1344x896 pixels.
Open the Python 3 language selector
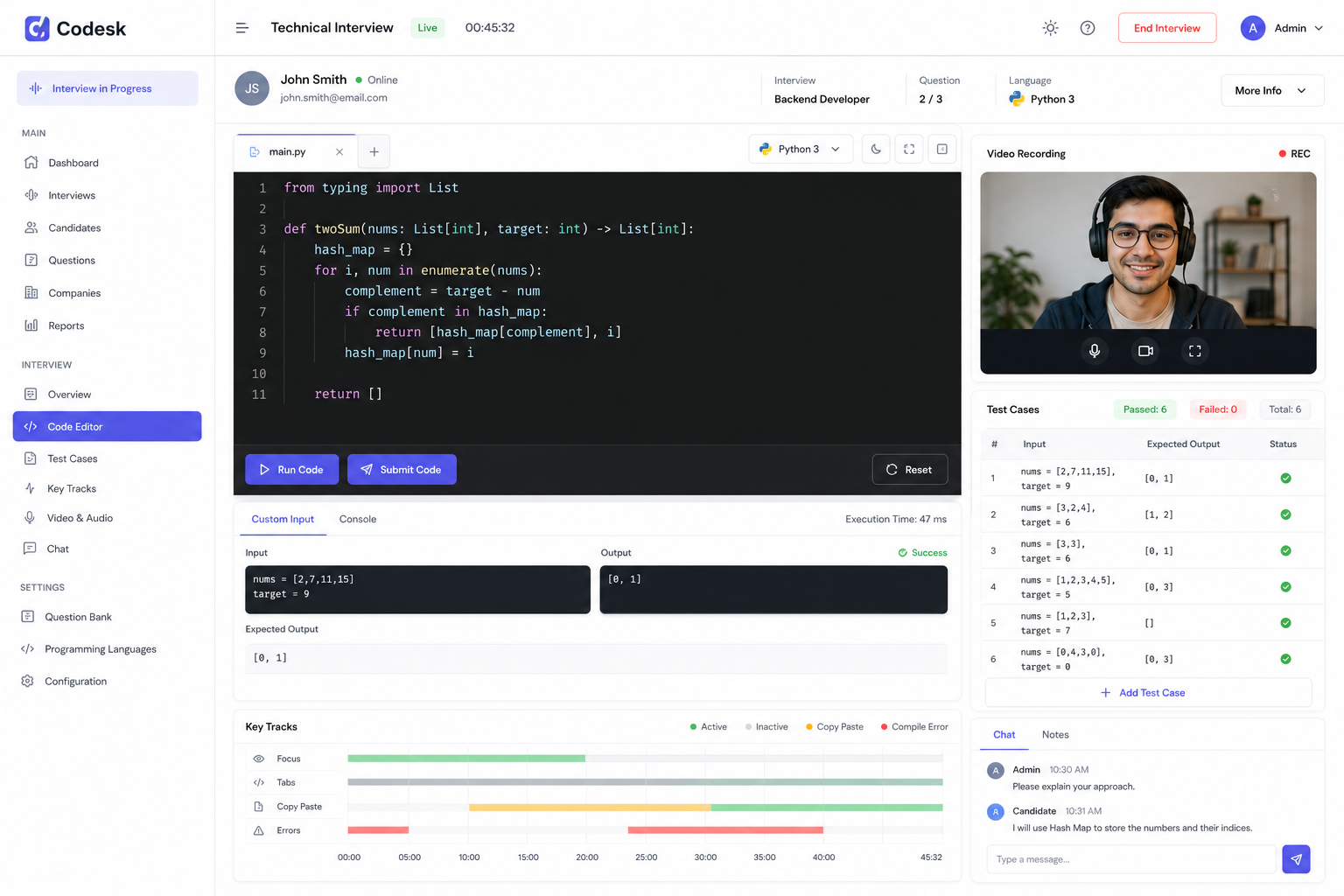pyautogui.click(x=801, y=149)
